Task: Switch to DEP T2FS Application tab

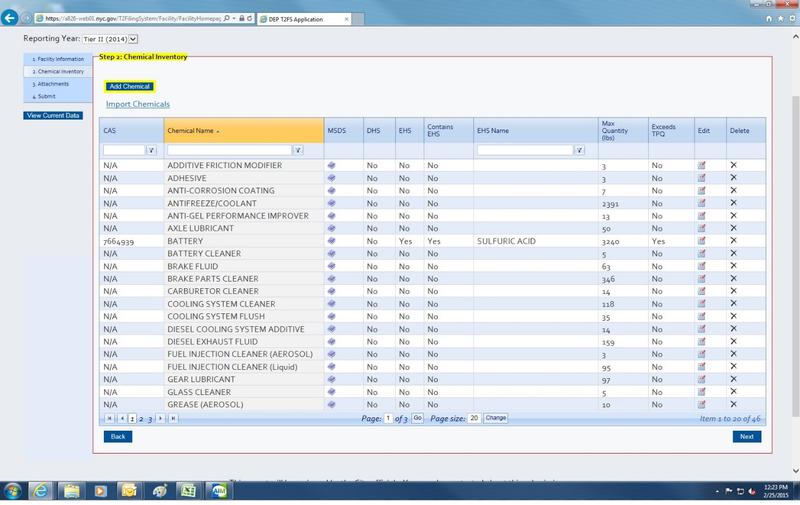Action: coord(304,19)
